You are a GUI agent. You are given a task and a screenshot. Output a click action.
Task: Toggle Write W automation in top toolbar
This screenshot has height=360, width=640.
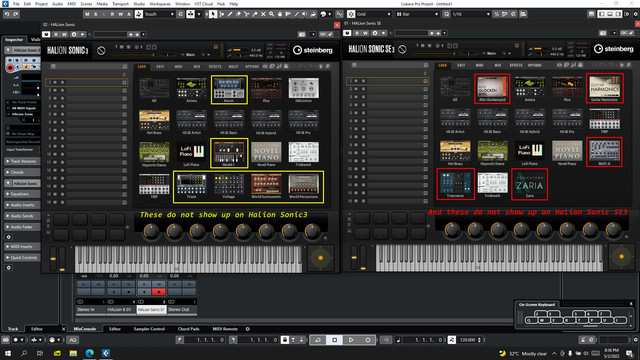tap(121, 14)
